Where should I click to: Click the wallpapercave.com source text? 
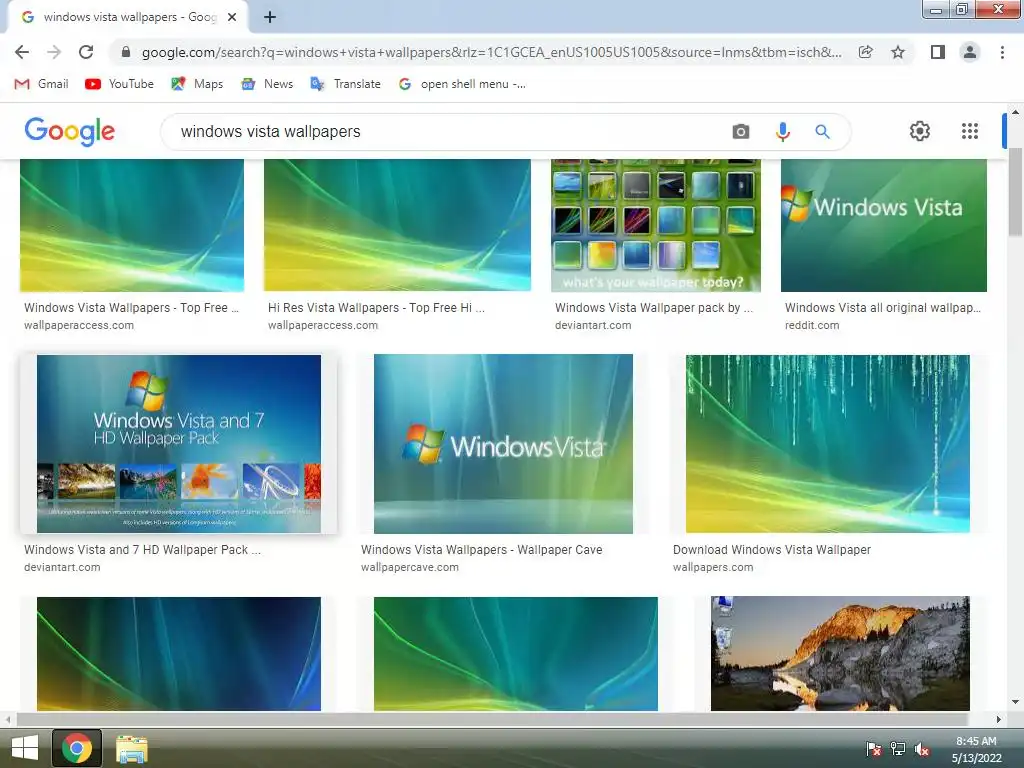pyautogui.click(x=409, y=568)
